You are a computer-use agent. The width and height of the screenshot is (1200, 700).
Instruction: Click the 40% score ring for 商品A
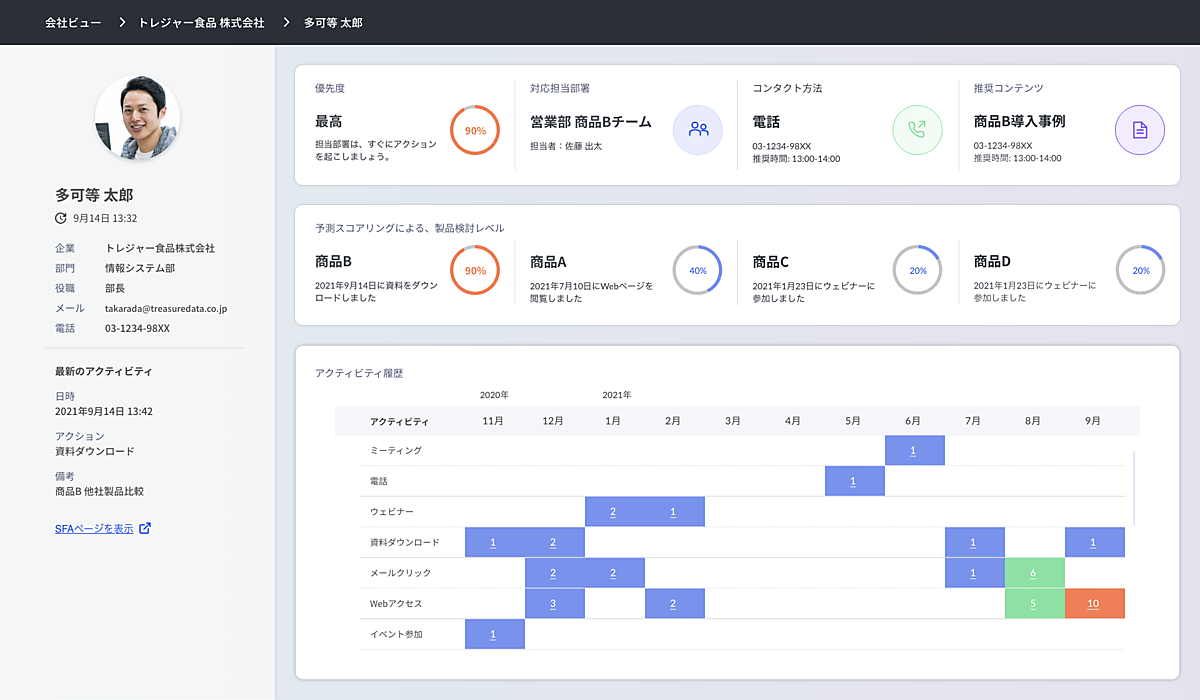pos(697,270)
